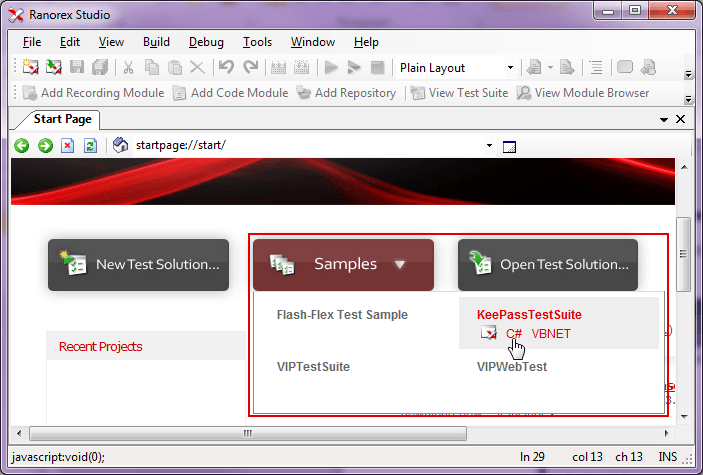Click View Test Suite
Image resolution: width=703 pixels, height=475 pixels.
(459, 93)
